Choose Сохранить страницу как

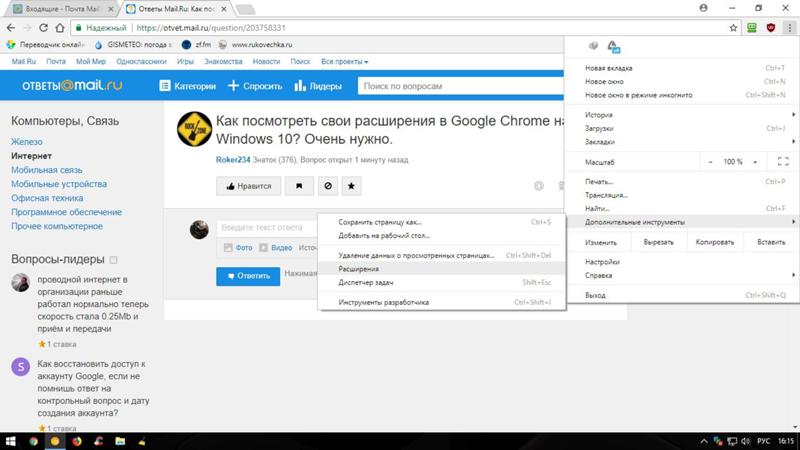click(x=441, y=222)
